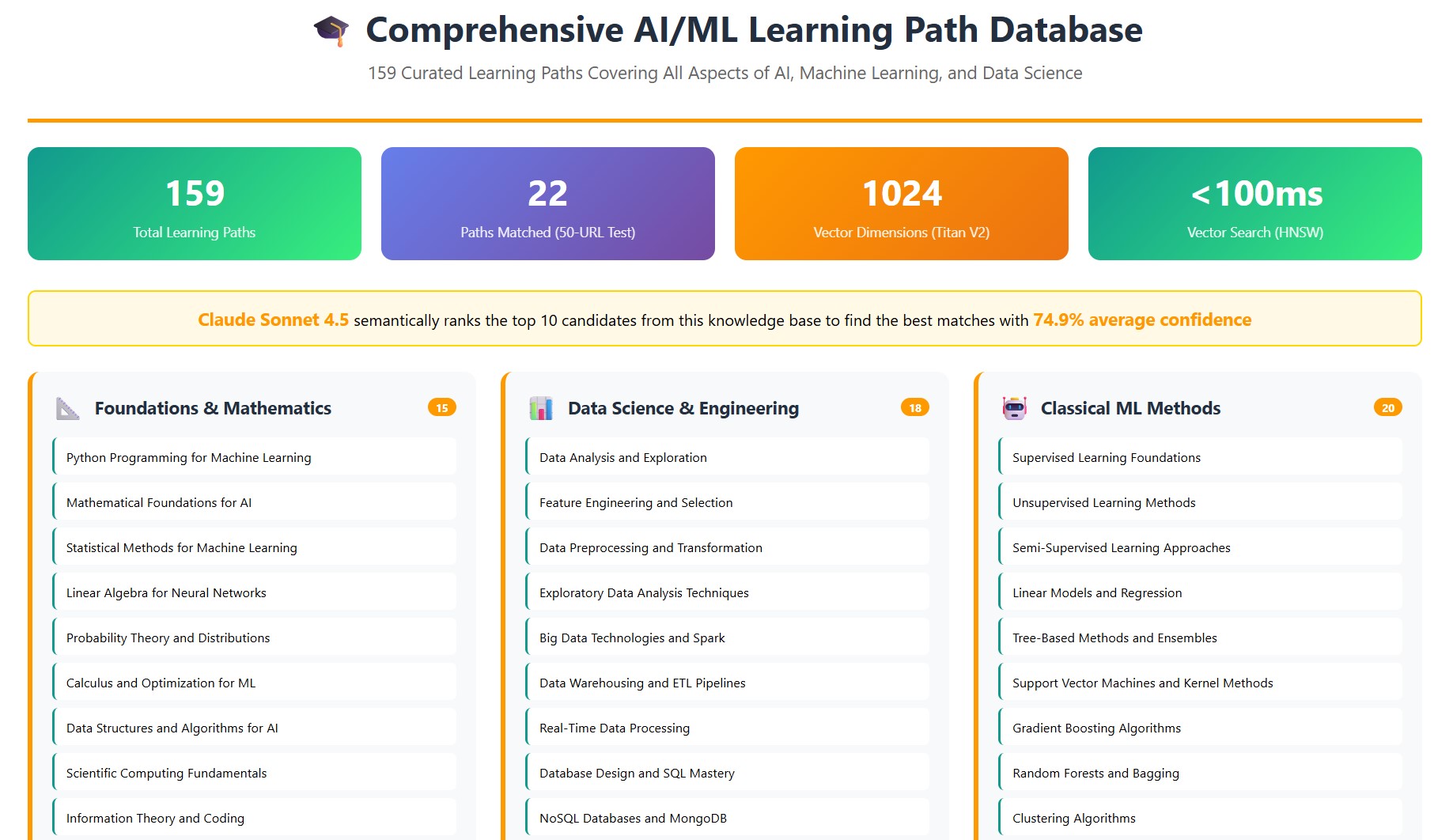Open NoSQL Databases and MongoDB
Image resolution: width=1453 pixels, height=840 pixels.
tap(728, 818)
